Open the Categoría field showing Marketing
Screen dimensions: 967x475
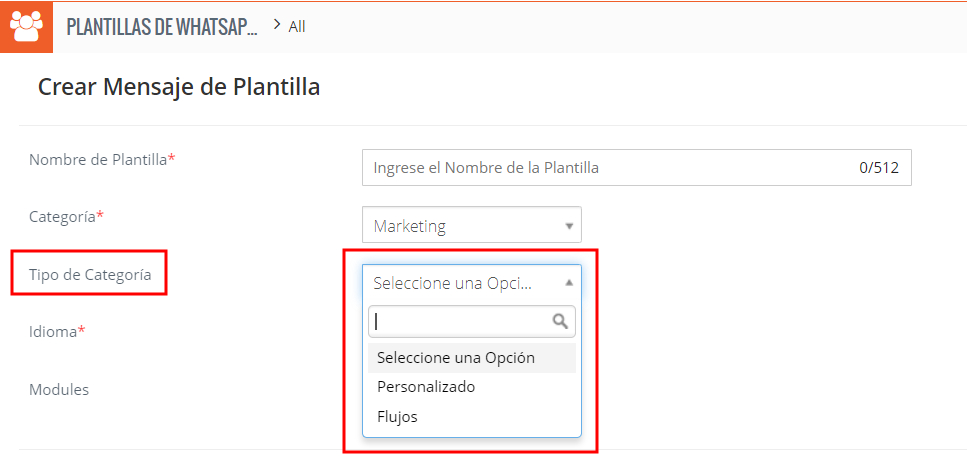coord(470,226)
